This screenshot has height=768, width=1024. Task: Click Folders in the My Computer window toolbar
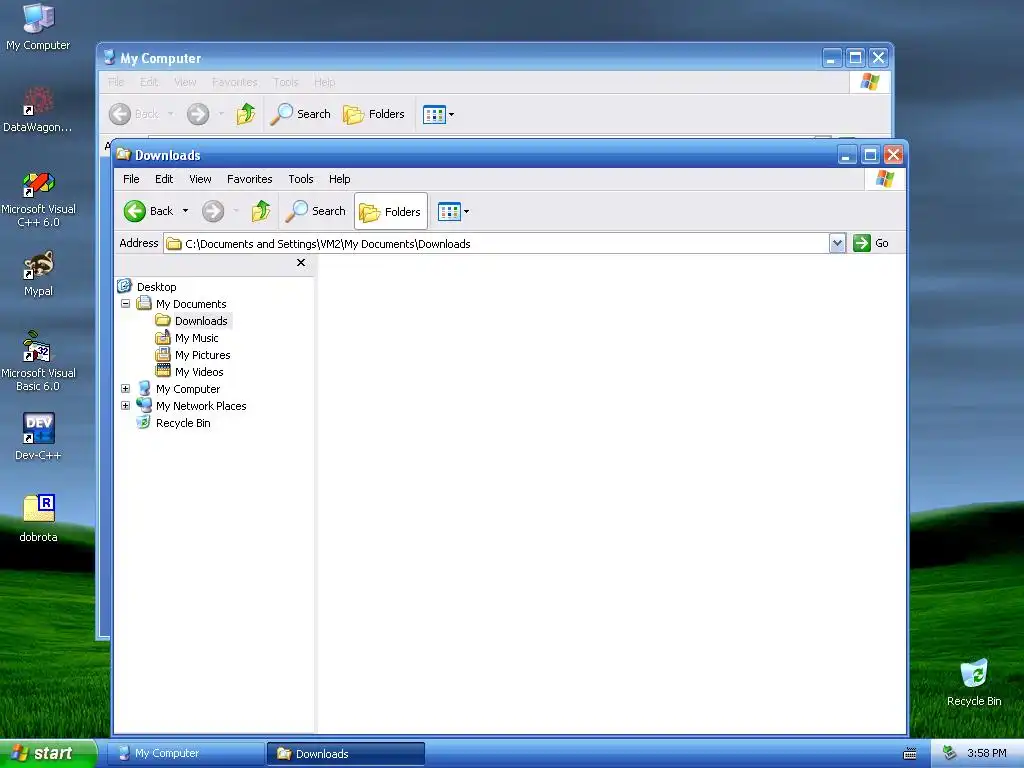coord(374,114)
